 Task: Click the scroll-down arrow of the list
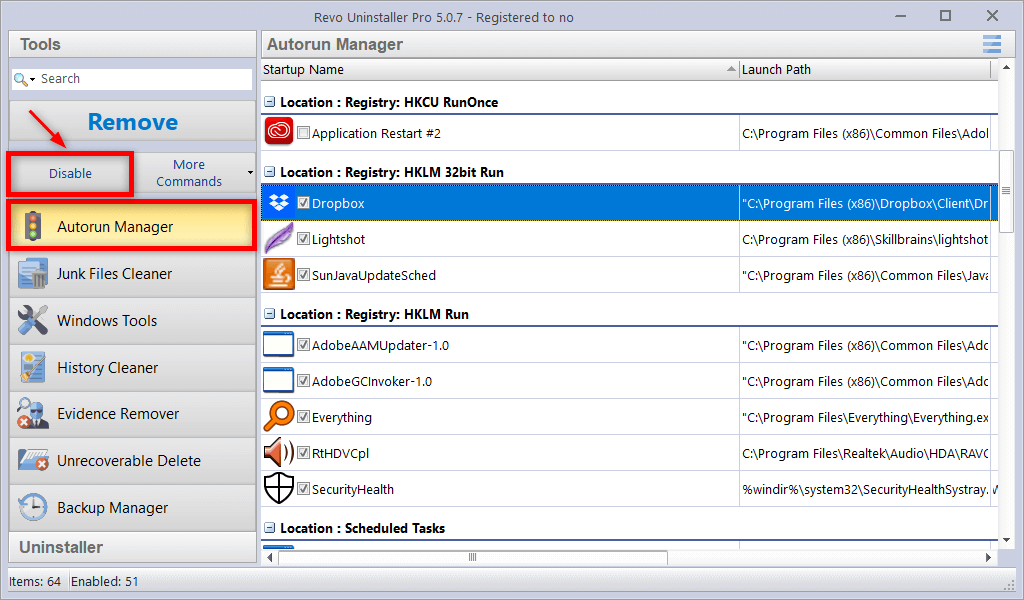click(1006, 540)
